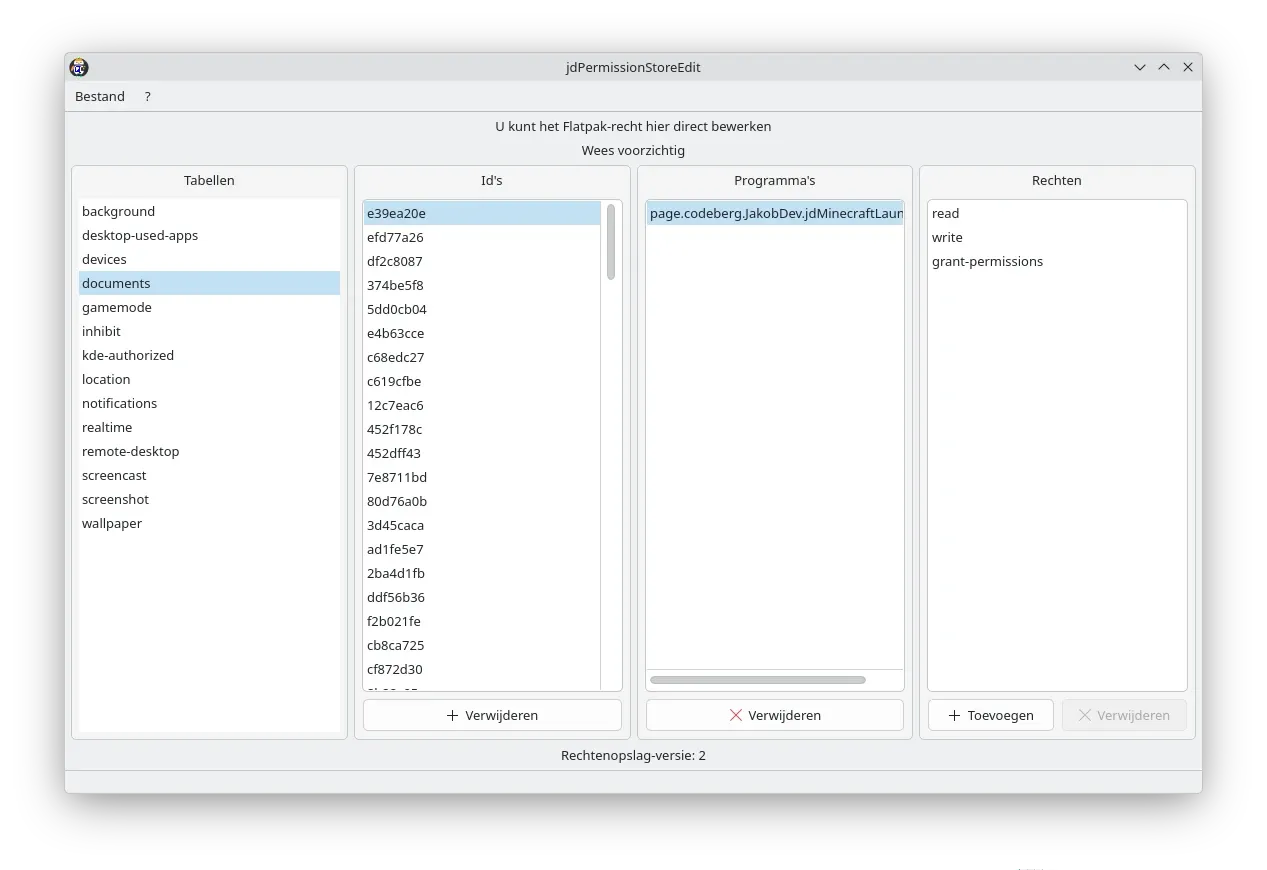Viewport: 1267px width, 870px height.
Task: Pick id 5dd0cb04
Action: [482, 309]
